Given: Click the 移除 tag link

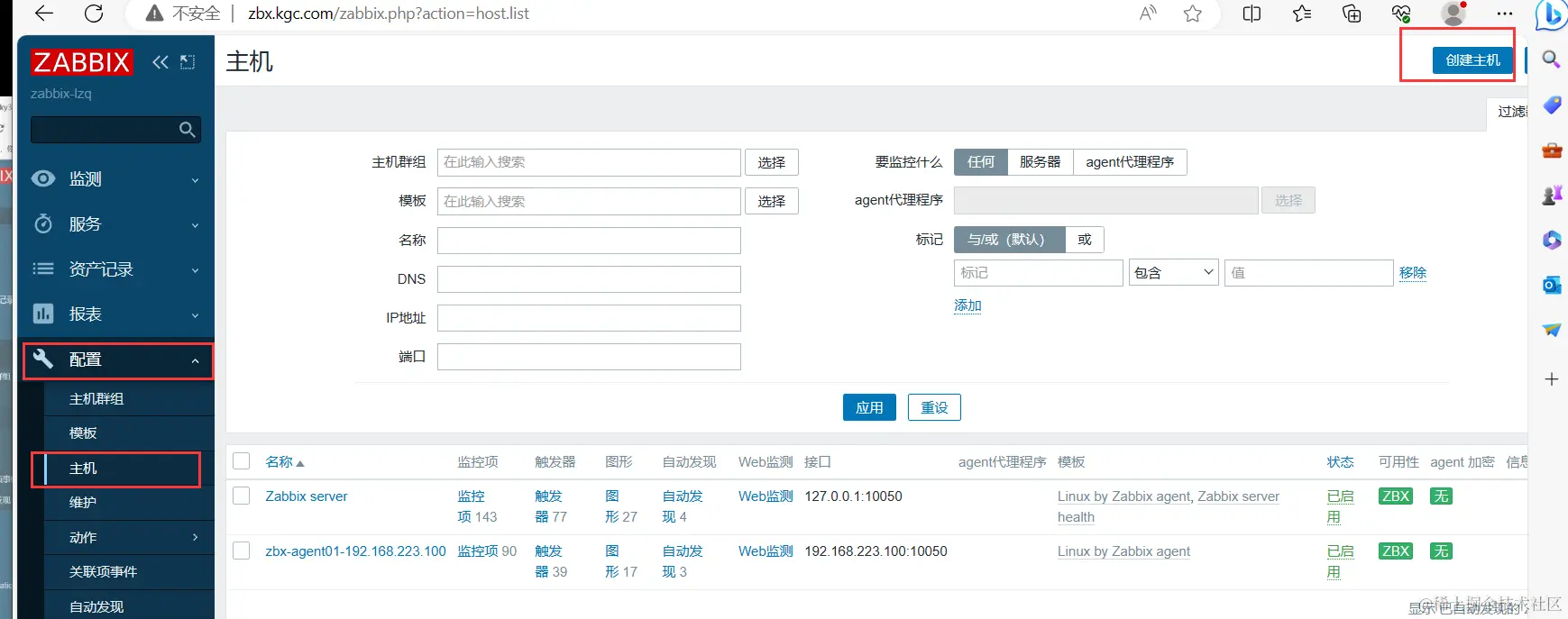Looking at the screenshot, I should pyautogui.click(x=1413, y=273).
